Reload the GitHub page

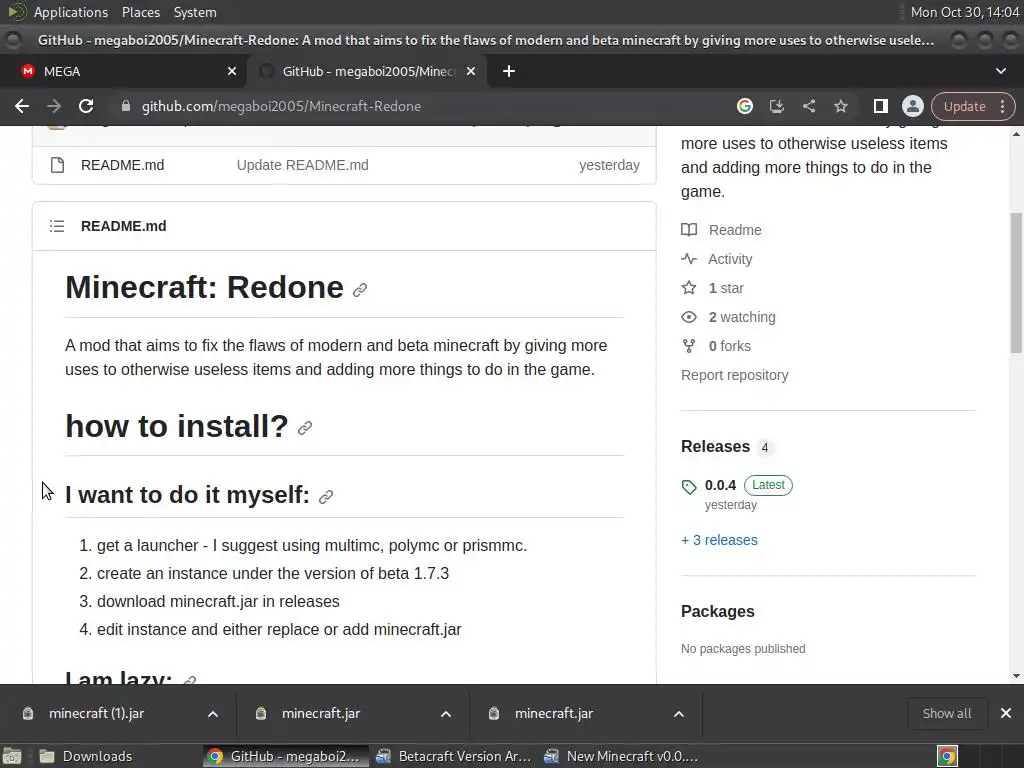pyautogui.click(x=86, y=106)
